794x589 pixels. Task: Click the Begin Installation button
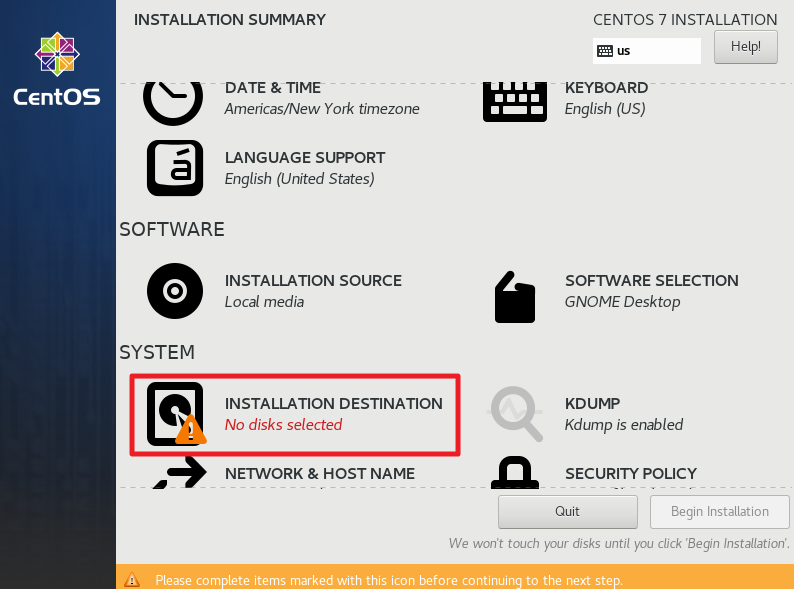point(720,512)
